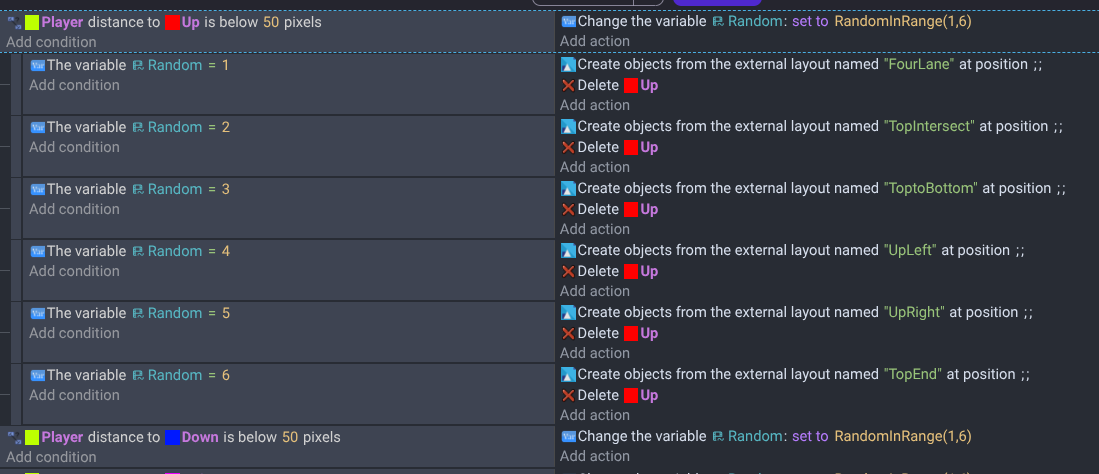1099x474 pixels.
Task: Click "Add condition" under the Random = 2 condition
Action: click(74, 147)
